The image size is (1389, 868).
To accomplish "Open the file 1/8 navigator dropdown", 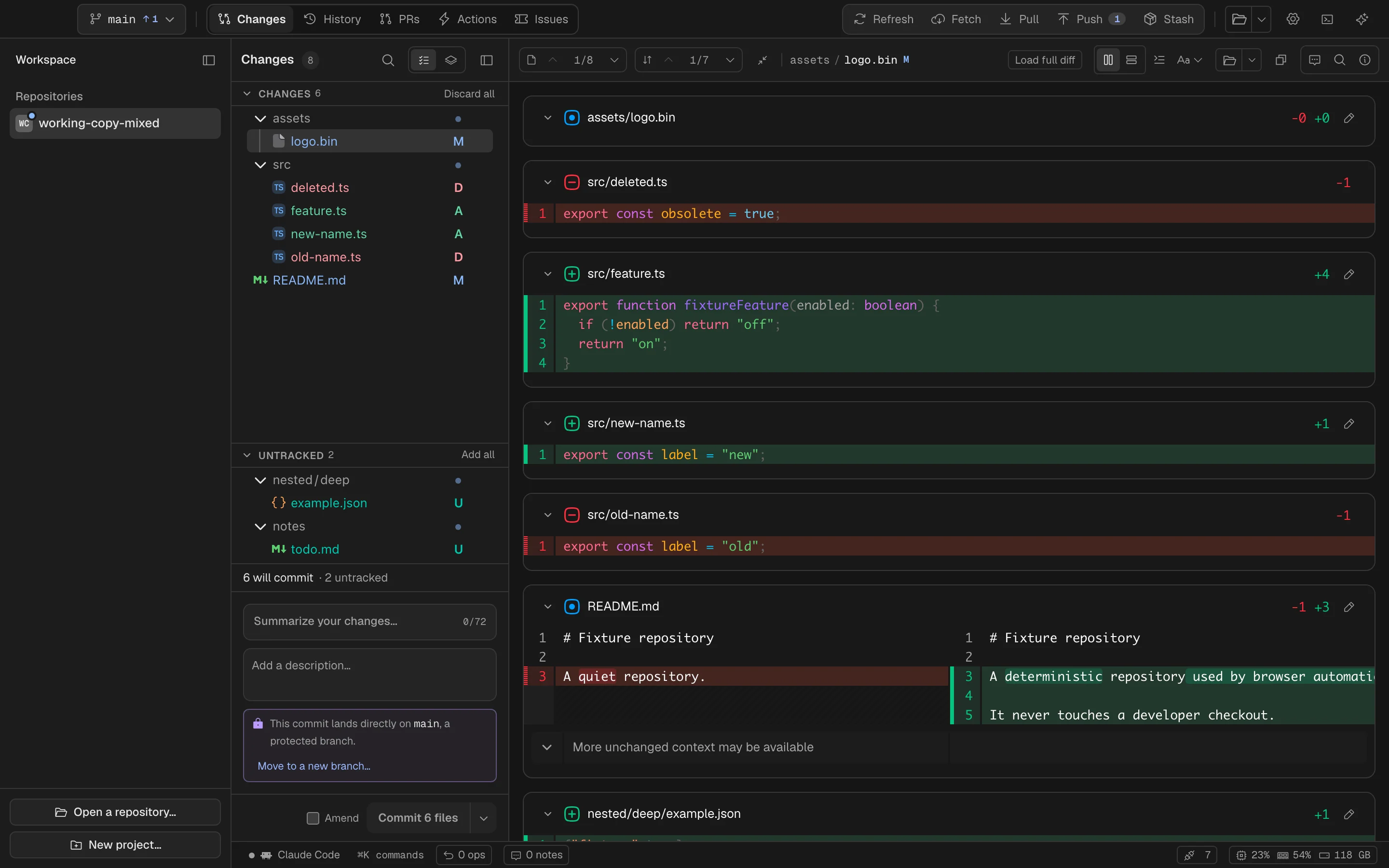I will 613,60.
